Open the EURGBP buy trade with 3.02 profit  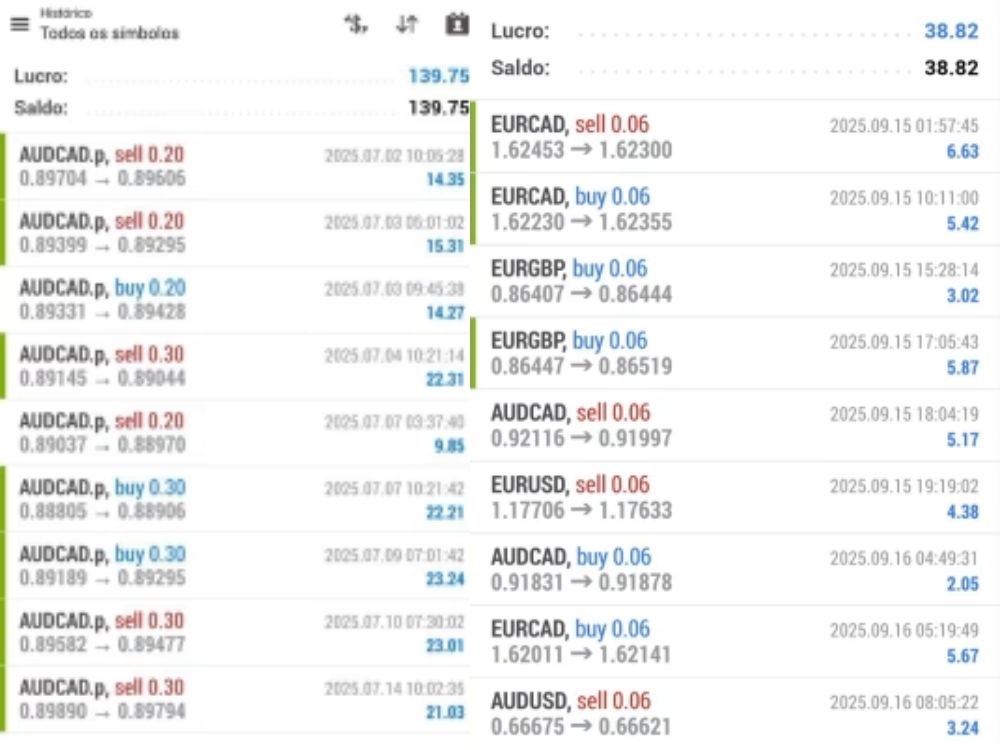[735, 281]
